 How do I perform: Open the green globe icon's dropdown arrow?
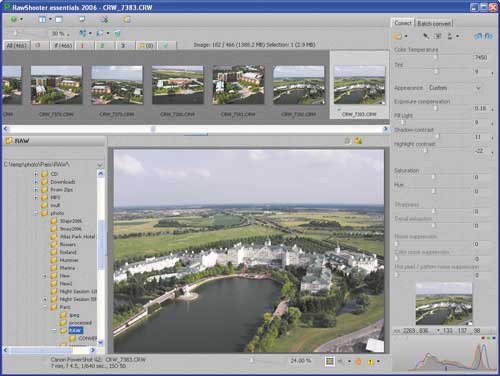tap(22, 20)
